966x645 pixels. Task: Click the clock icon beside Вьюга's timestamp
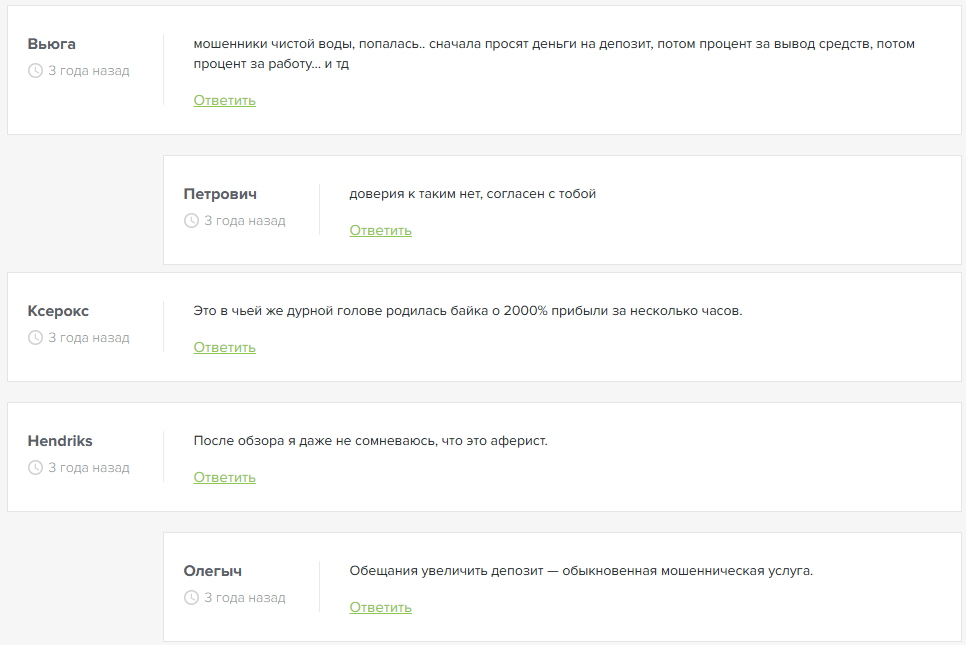(33, 70)
